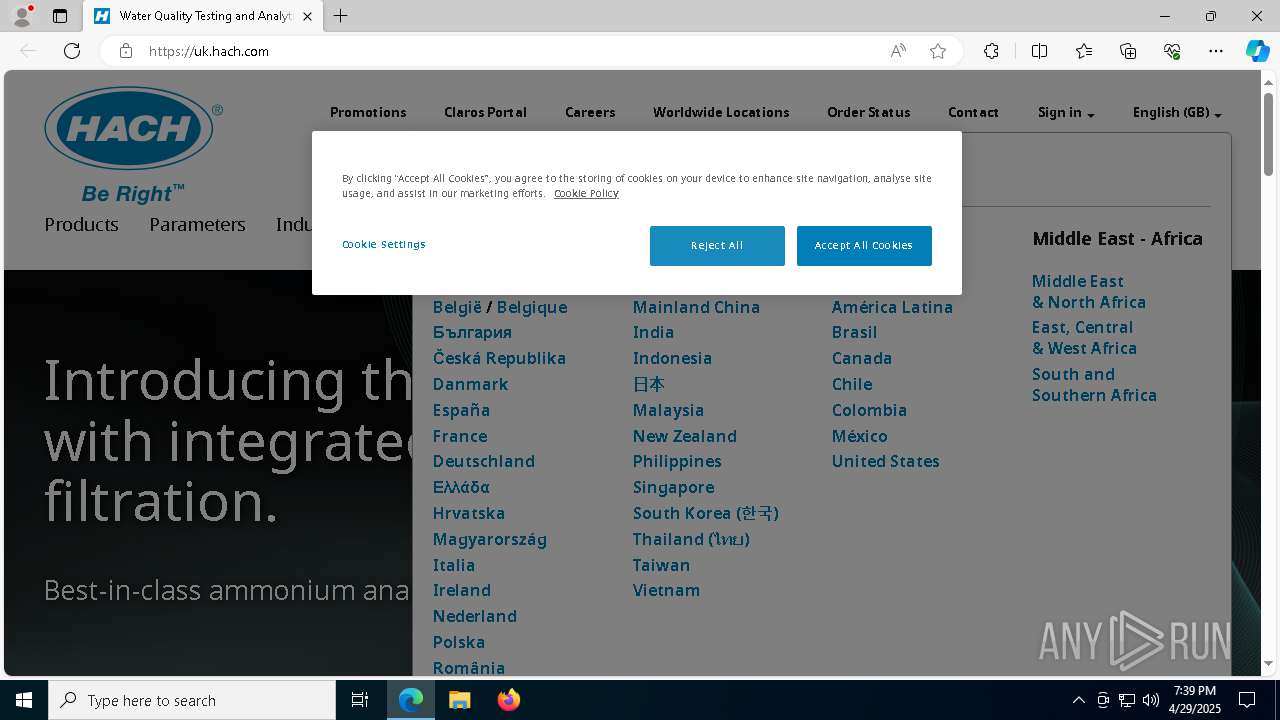Screen dimensions: 1280x720
Task: Select New Zealand location
Action: (x=685, y=436)
